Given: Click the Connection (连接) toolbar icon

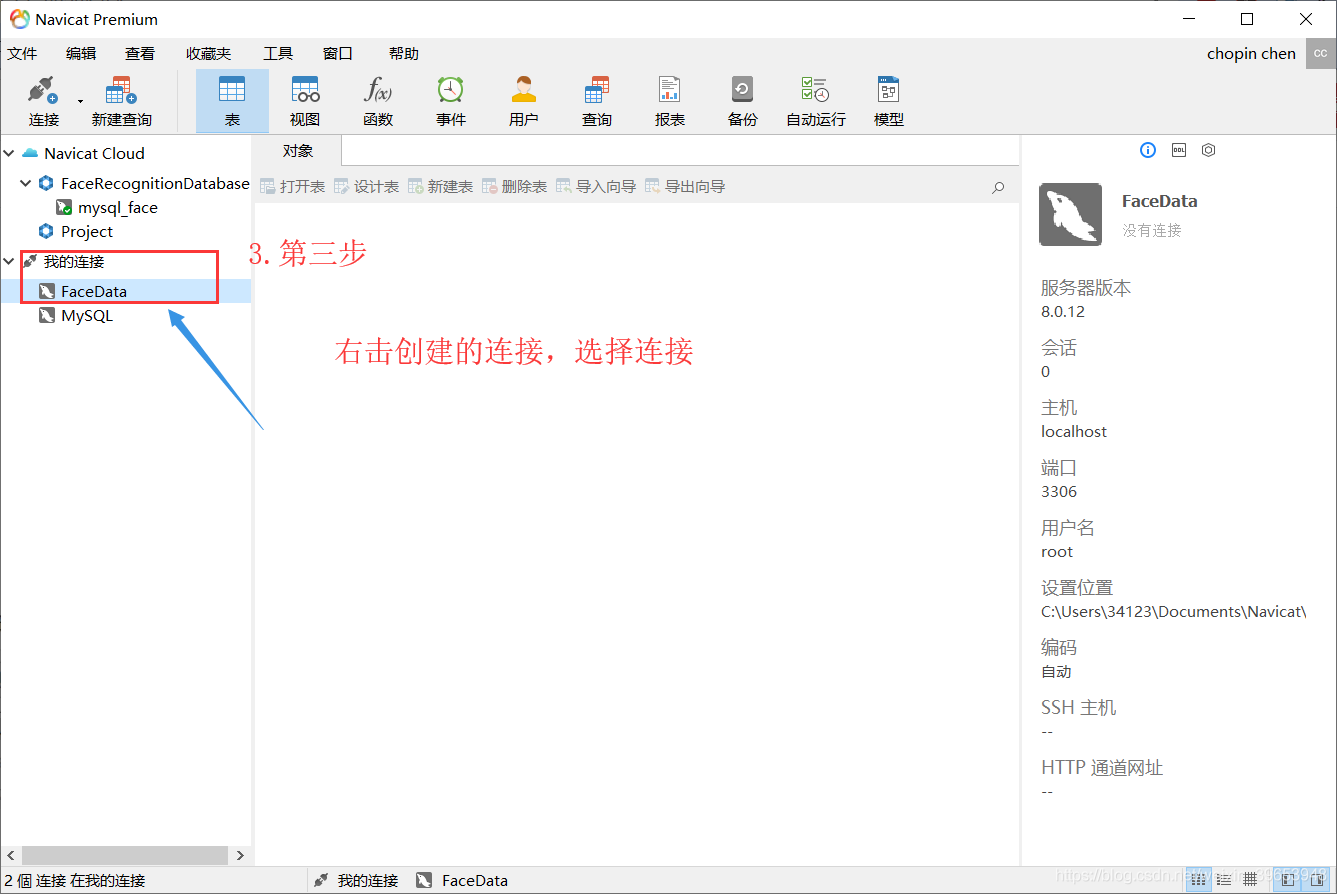Looking at the screenshot, I should (x=44, y=101).
